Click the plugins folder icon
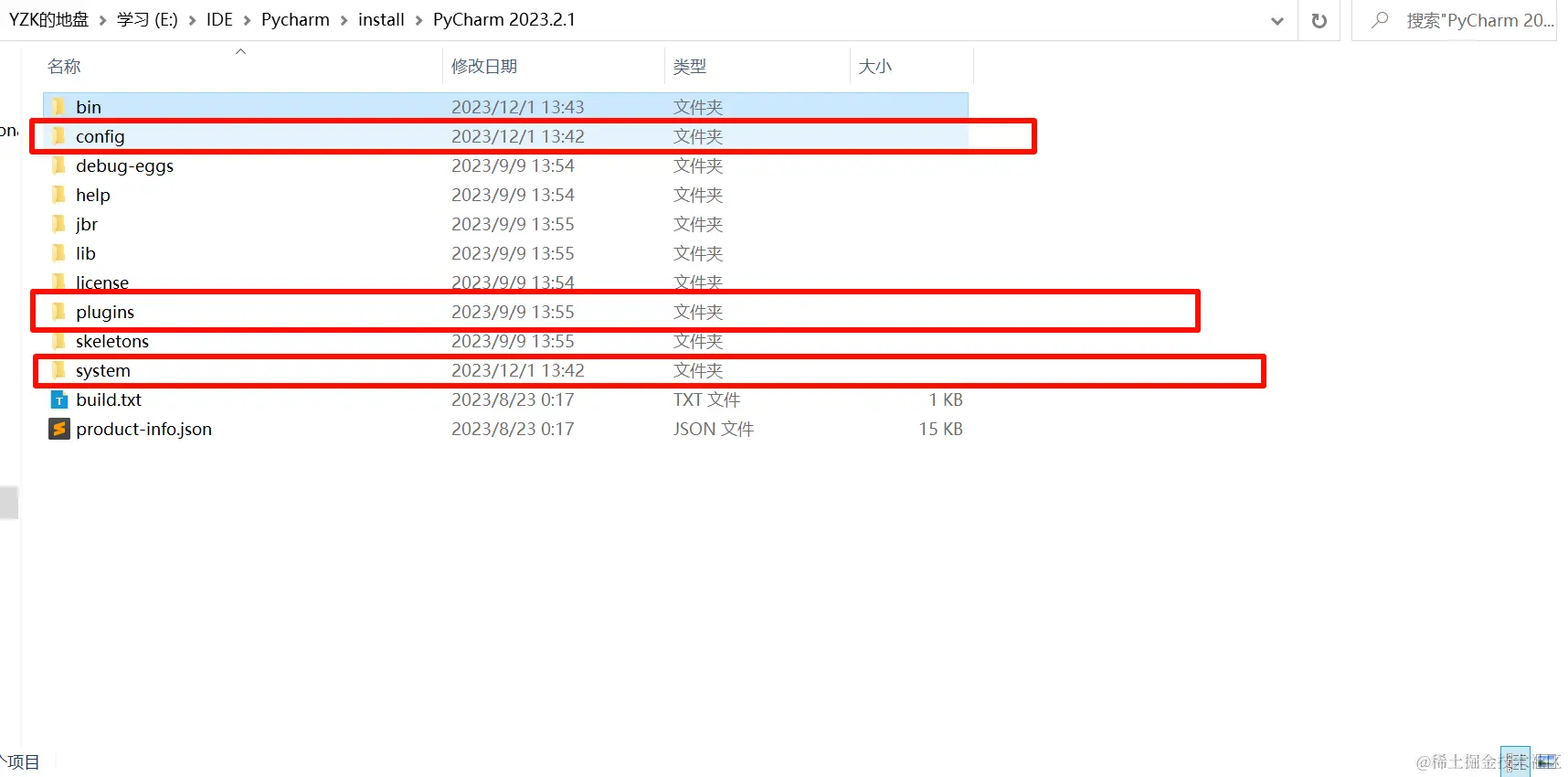This screenshot has height=777, width=1568. click(59, 312)
